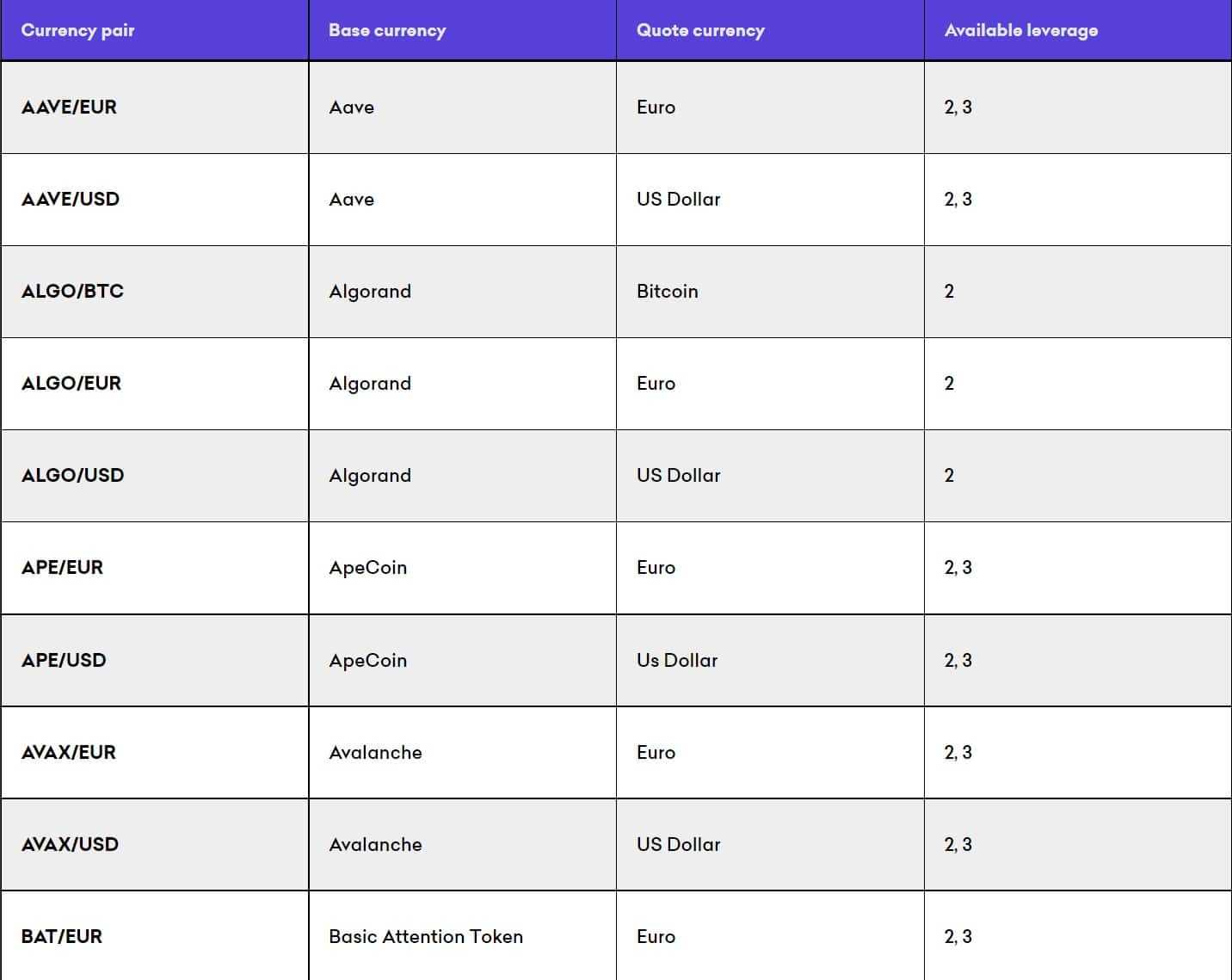The height and width of the screenshot is (980, 1232).
Task: Click the ALGO/BTC pair cell
Action: (73, 292)
